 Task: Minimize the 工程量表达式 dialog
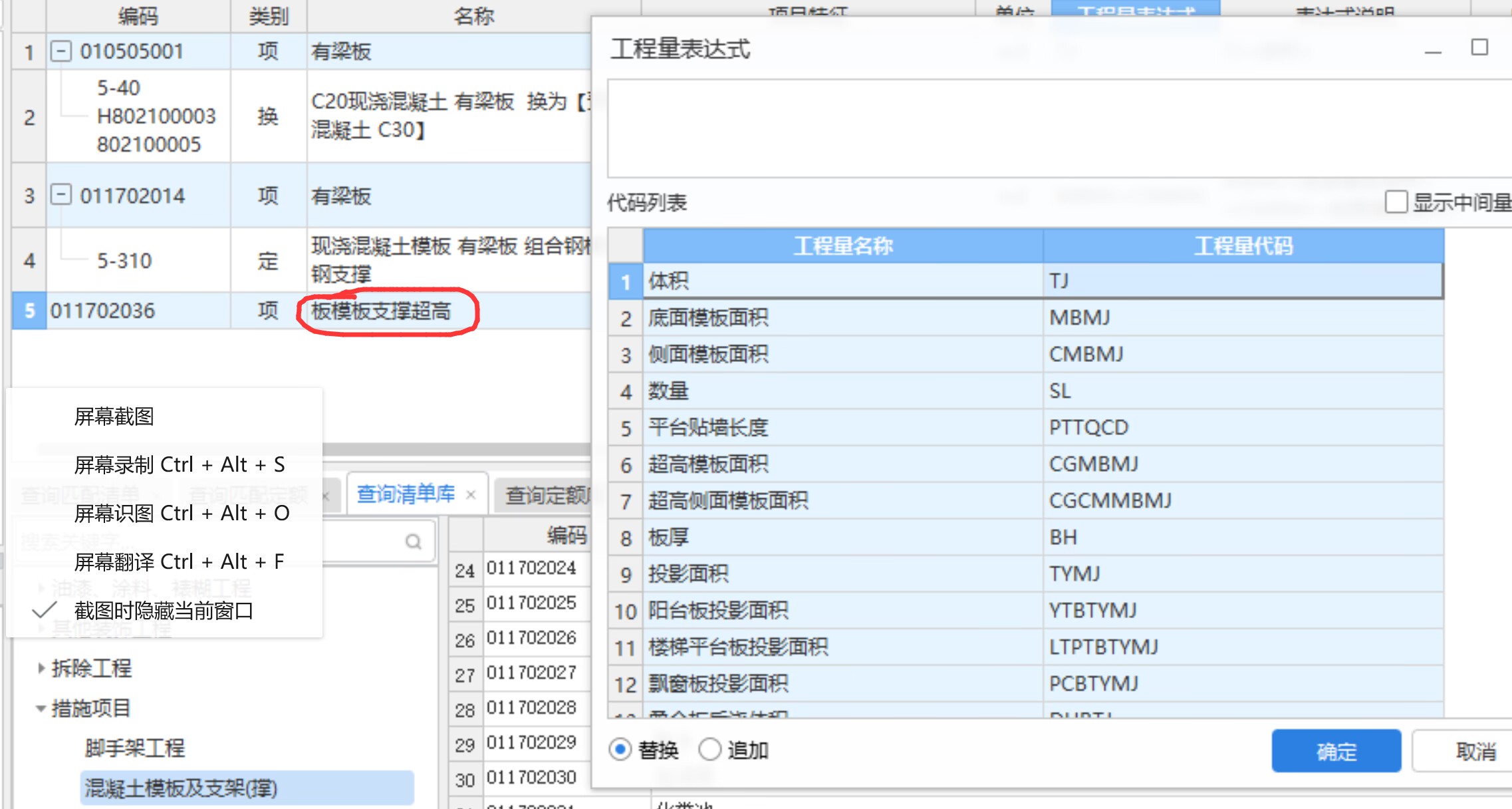coord(1433,52)
